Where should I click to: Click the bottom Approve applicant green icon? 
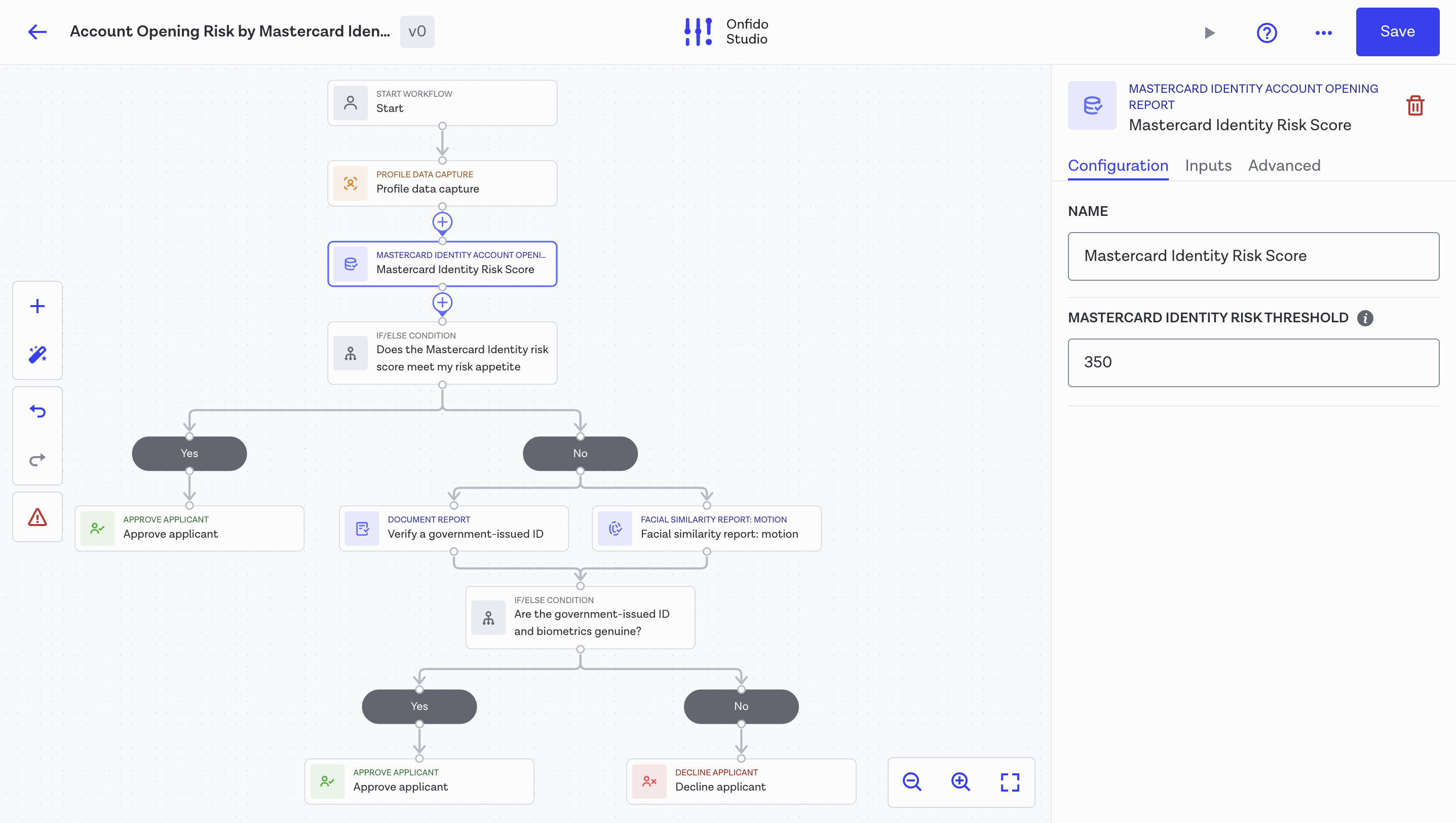click(x=327, y=782)
